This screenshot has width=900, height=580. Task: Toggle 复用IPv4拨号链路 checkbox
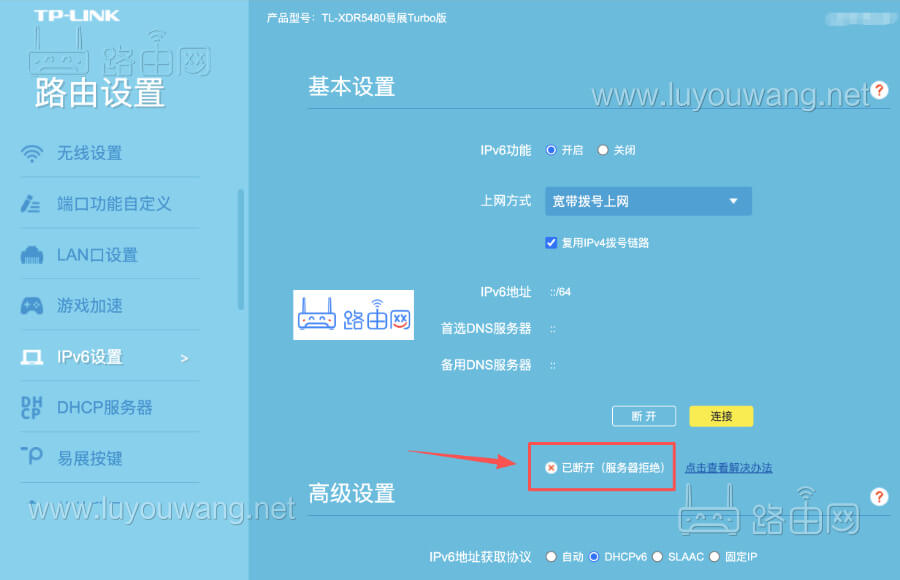click(x=551, y=242)
